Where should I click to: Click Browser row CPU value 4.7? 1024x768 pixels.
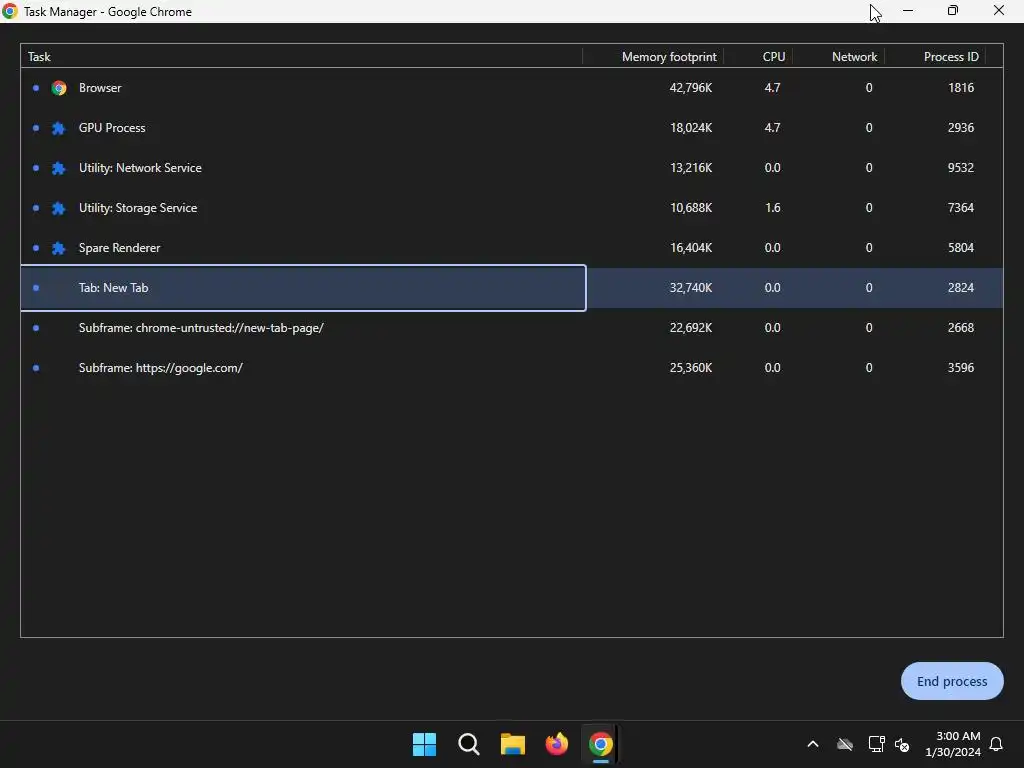(x=773, y=88)
